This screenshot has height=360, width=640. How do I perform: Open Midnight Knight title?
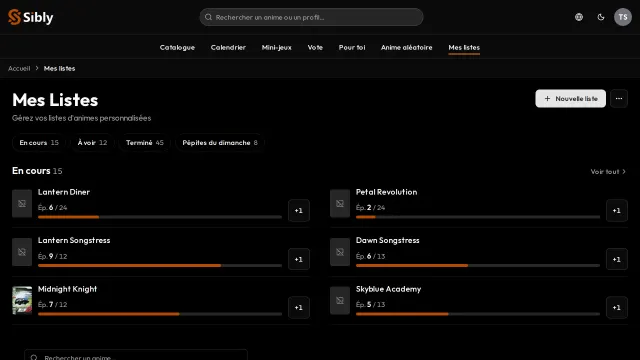[67, 289]
